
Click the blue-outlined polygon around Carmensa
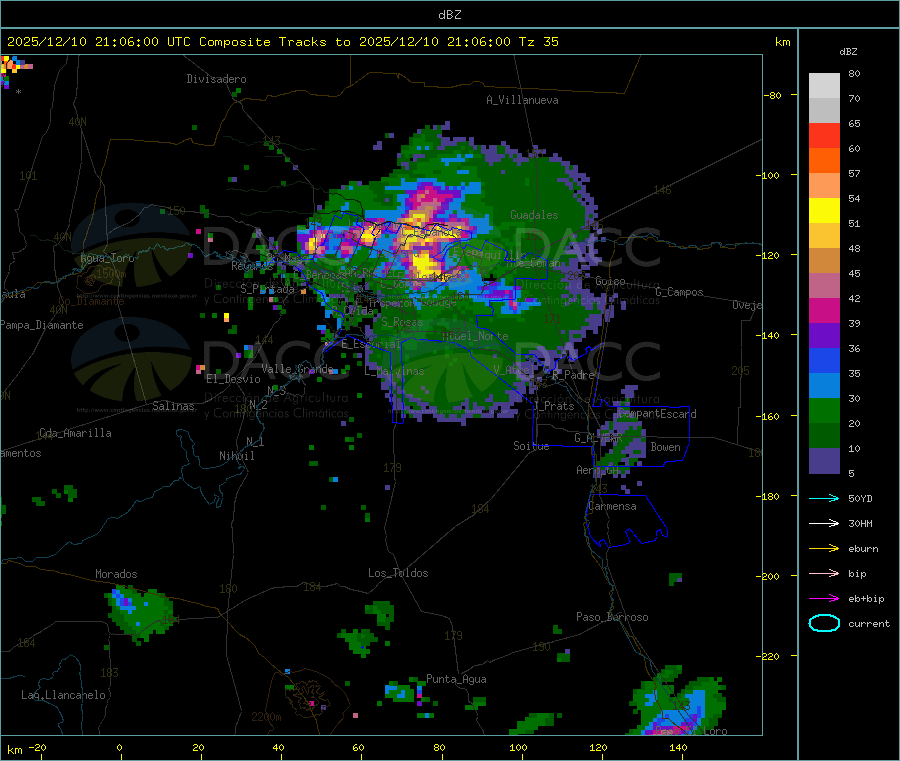tap(626, 521)
